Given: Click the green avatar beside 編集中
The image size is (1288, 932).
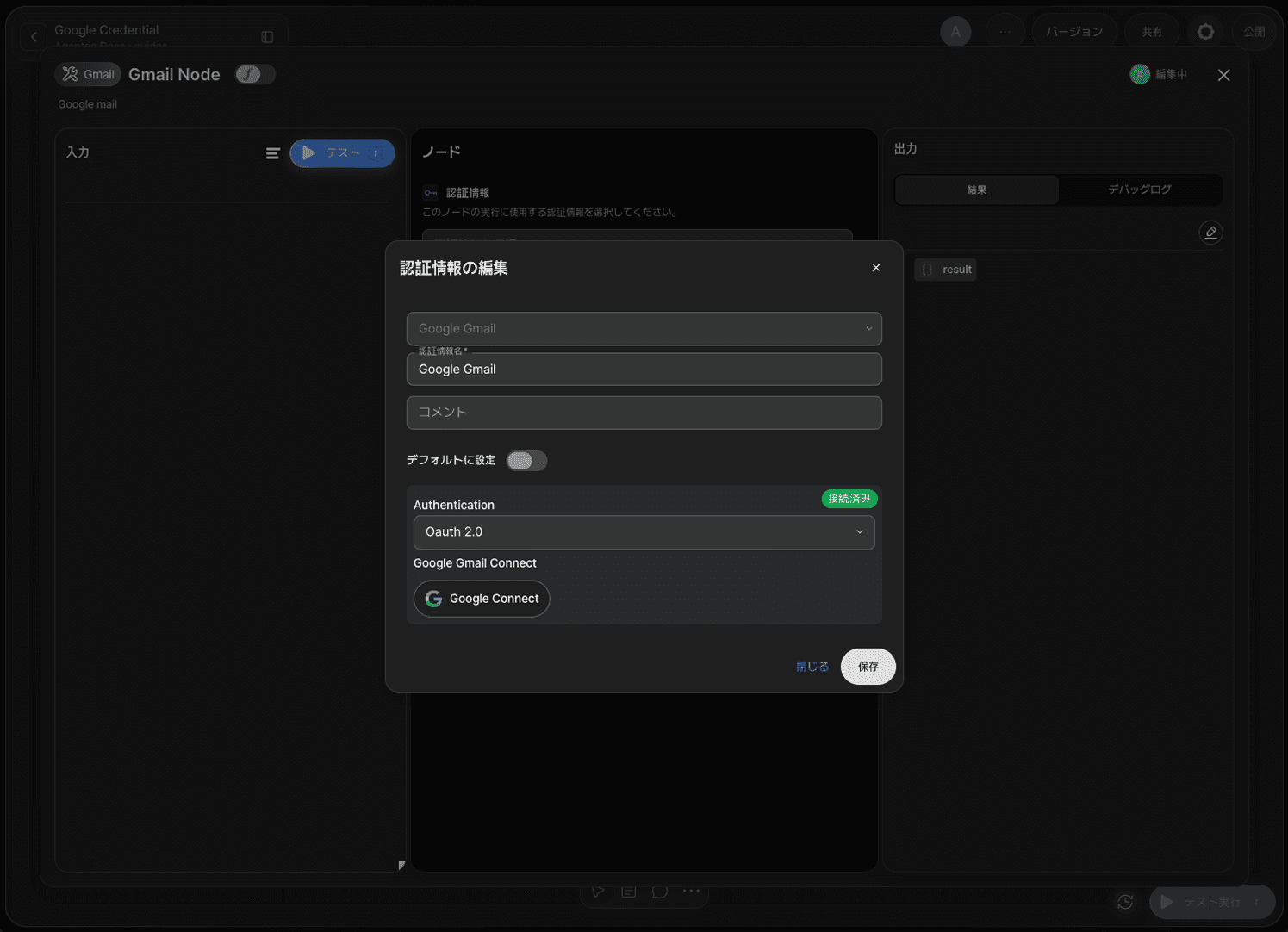Looking at the screenshot, I should click(x=1140, y=75).
